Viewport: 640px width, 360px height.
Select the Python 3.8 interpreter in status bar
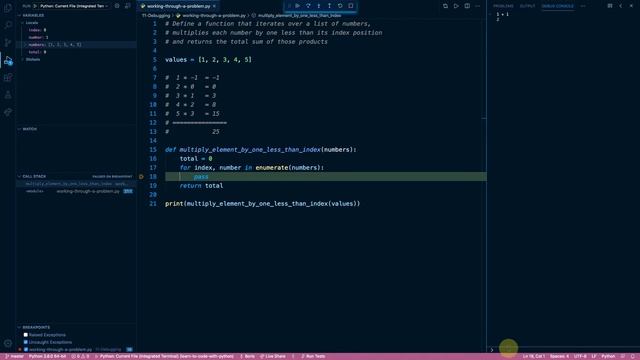coord(47,356)
